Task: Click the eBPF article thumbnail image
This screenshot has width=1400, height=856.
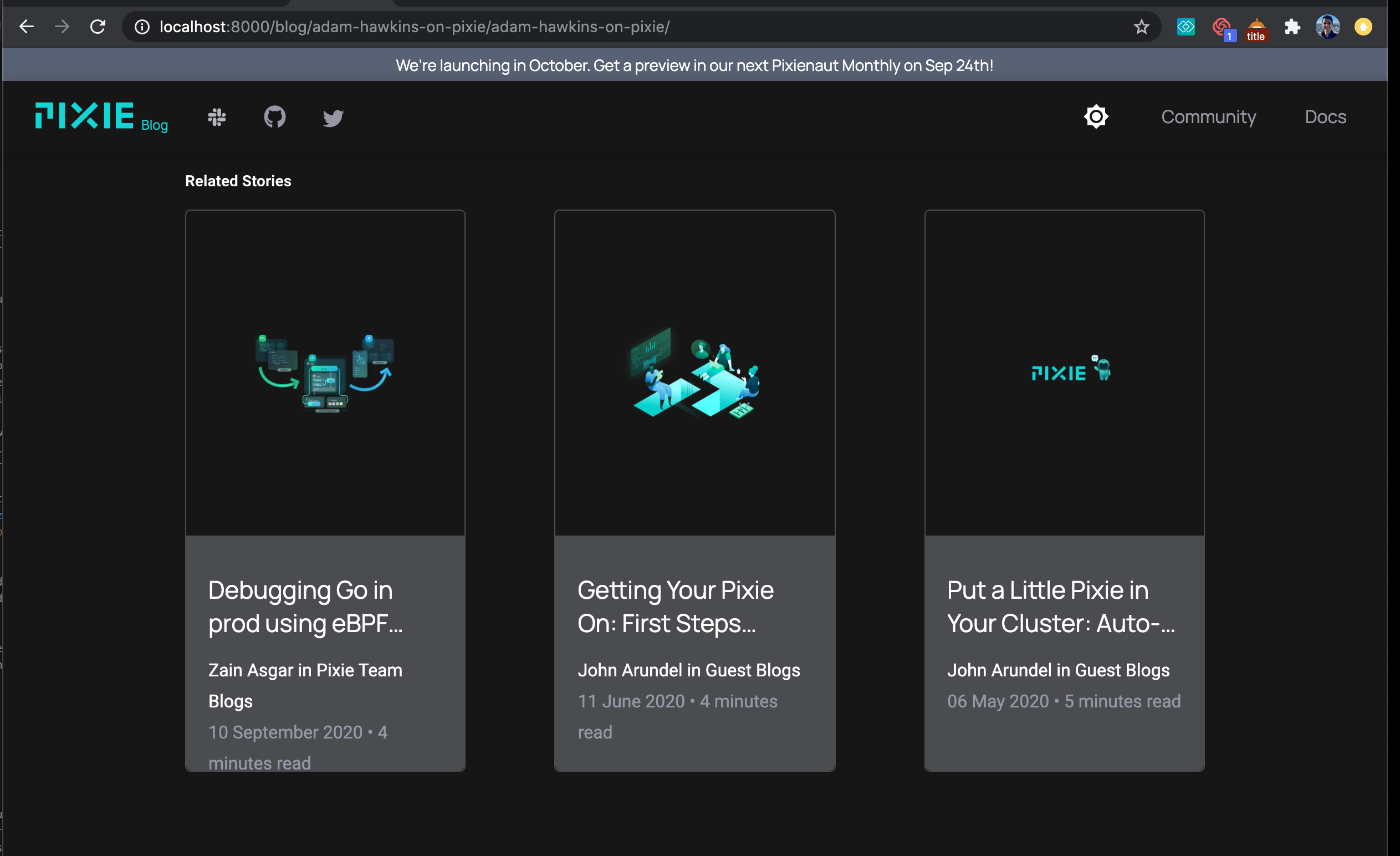Action: pyautogui.click(x=325, y=373)
